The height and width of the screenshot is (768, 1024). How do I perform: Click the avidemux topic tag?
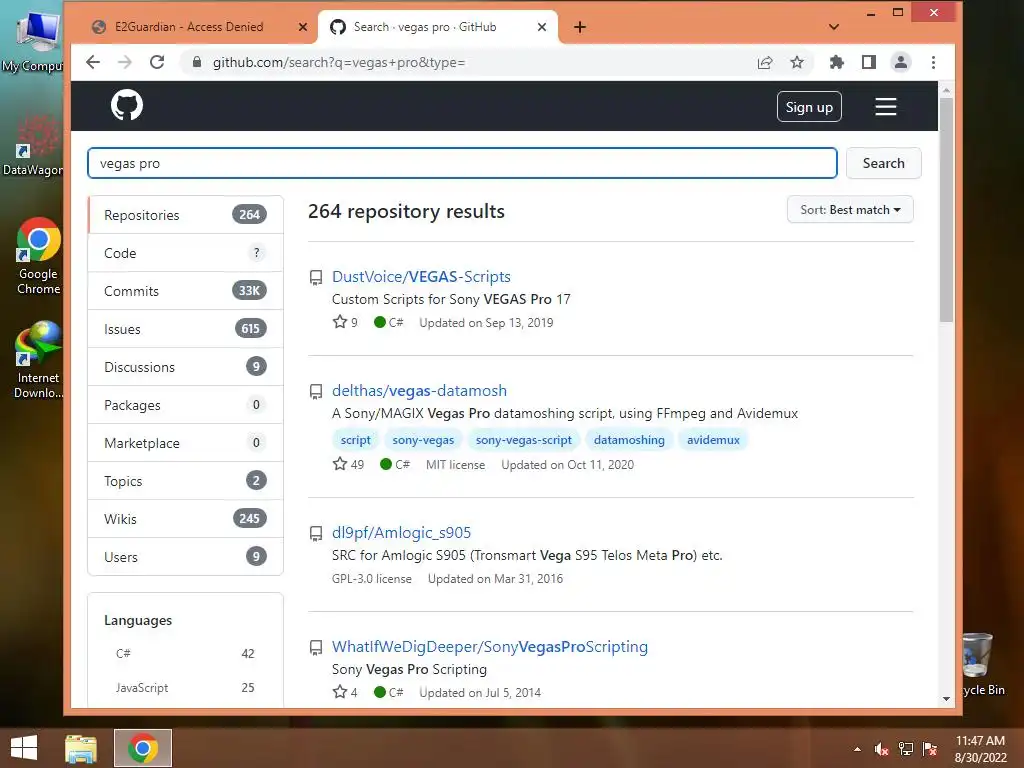point(713,440)
